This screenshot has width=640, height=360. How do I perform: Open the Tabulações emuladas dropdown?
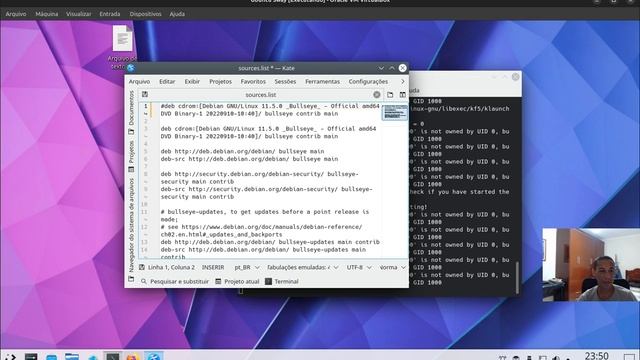302,267
